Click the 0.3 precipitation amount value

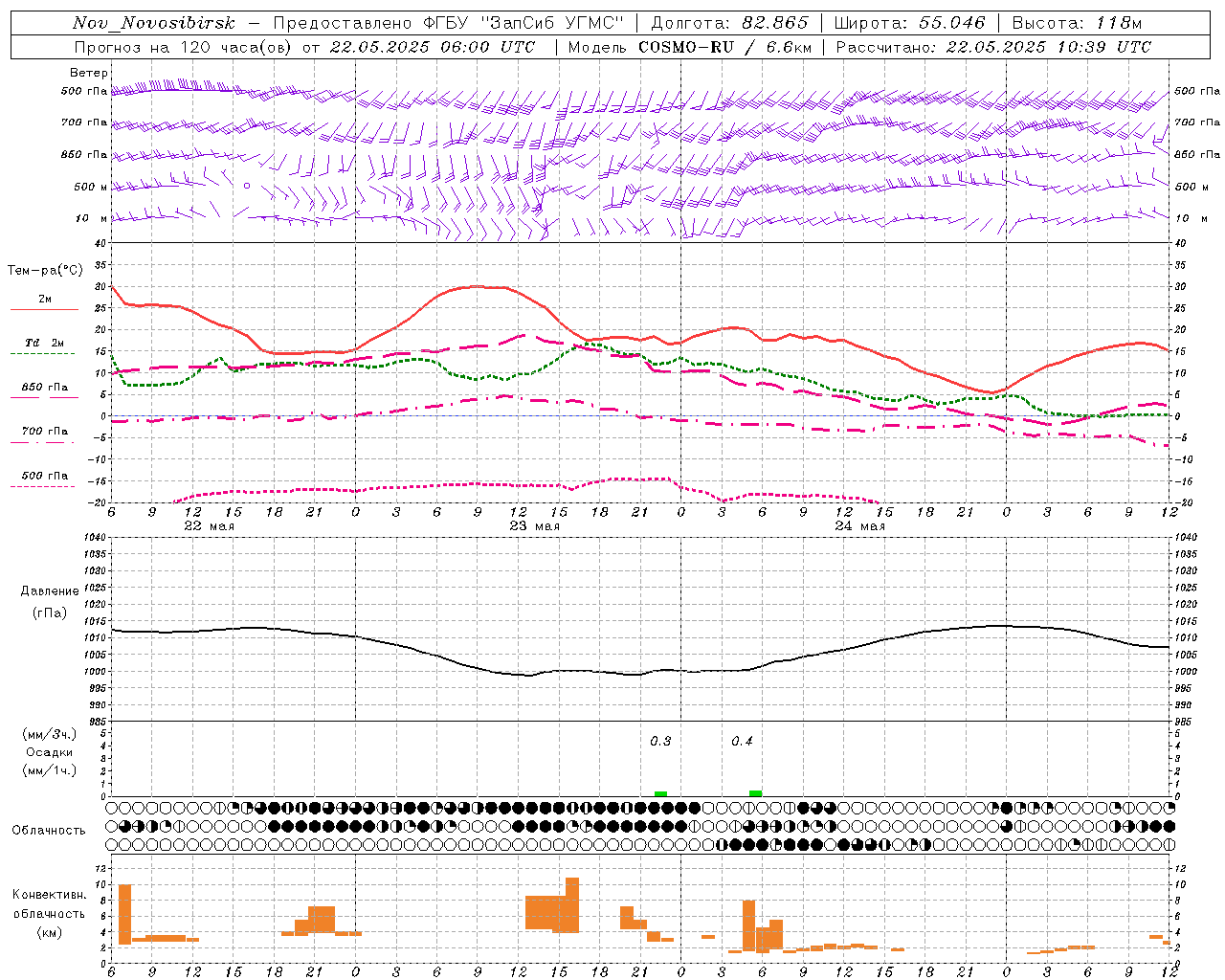pyautogui.click(x=660, y=742)
